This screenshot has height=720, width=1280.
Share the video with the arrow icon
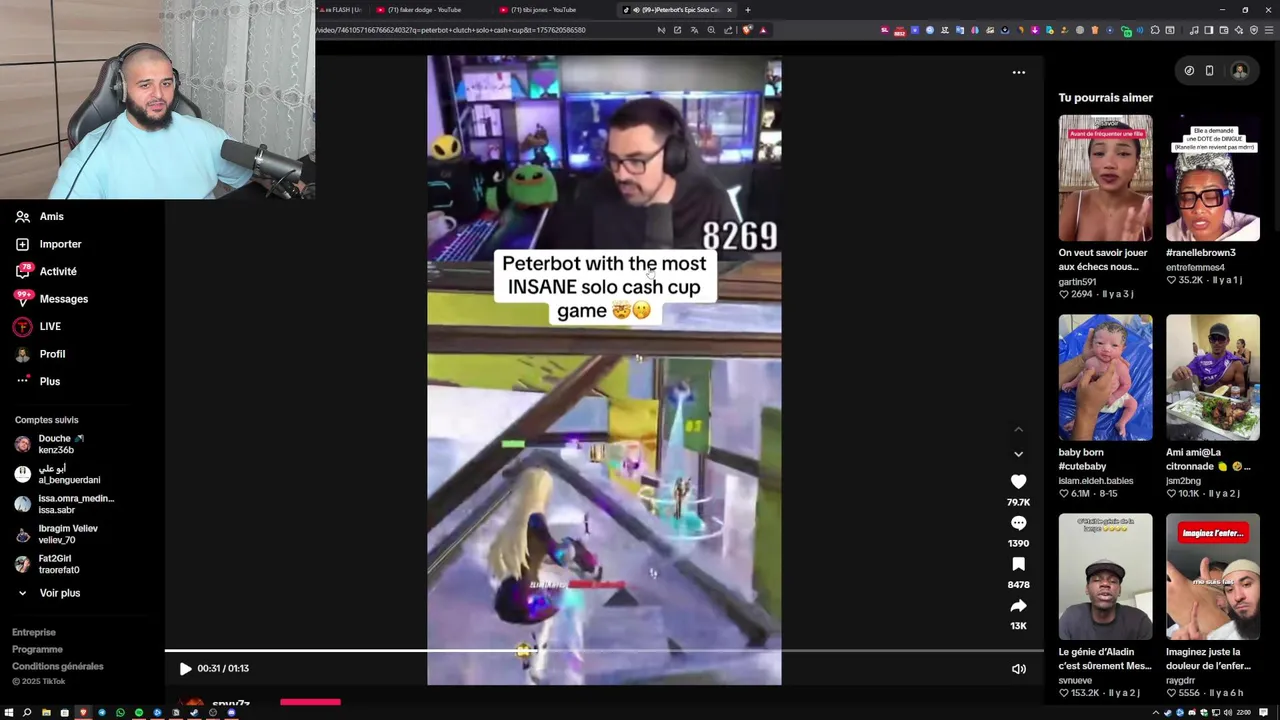pyautogui.click(x=1018, y=606)
